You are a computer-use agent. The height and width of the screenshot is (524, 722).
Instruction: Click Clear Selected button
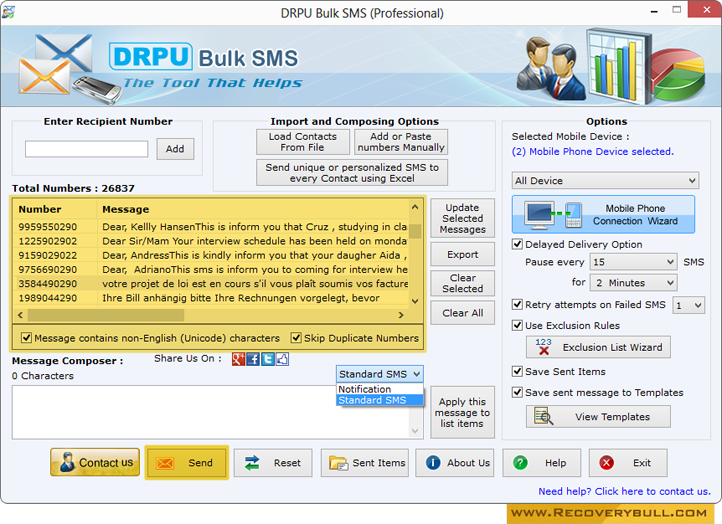click(462, 283)
